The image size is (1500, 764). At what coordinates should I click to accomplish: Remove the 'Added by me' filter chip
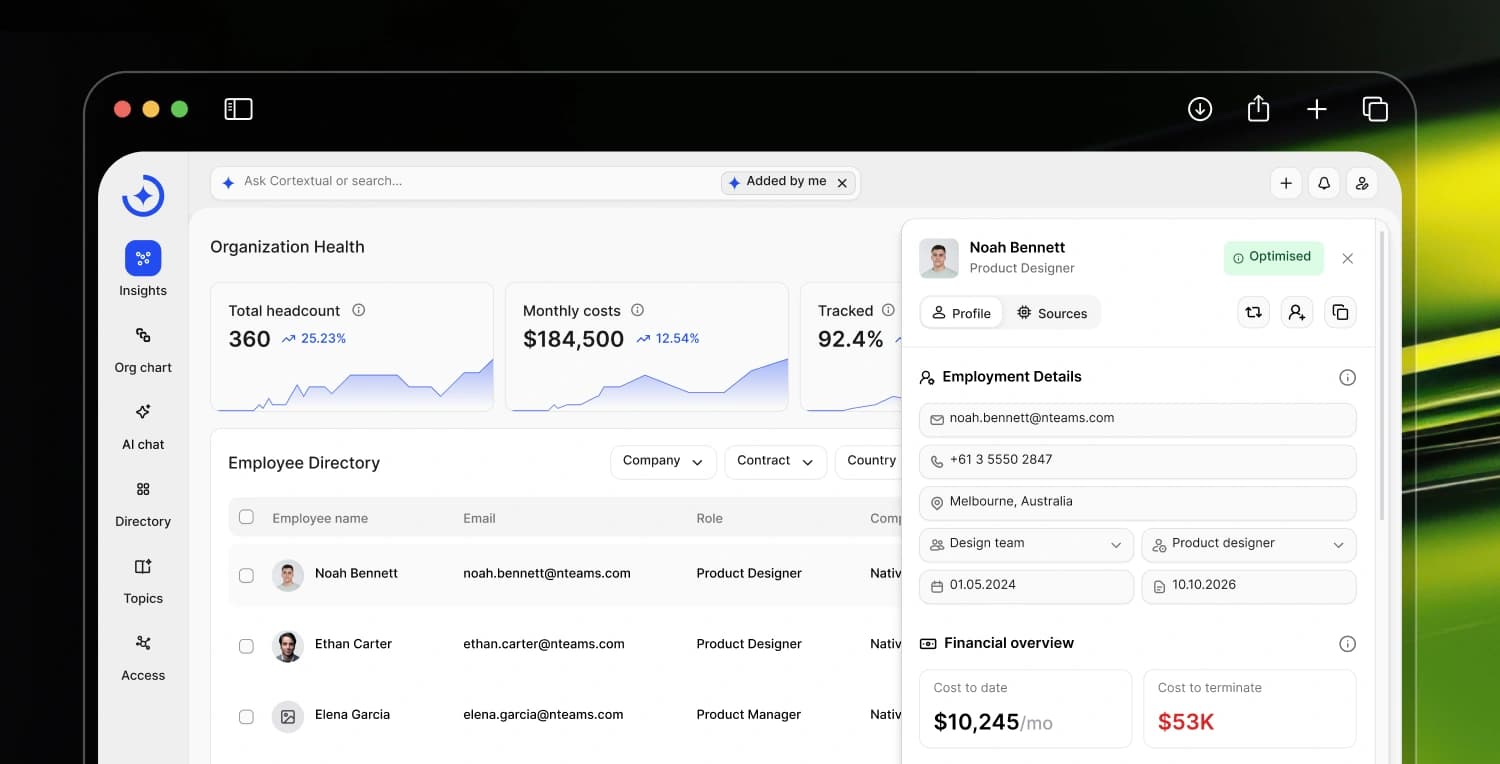coord(842,183)
